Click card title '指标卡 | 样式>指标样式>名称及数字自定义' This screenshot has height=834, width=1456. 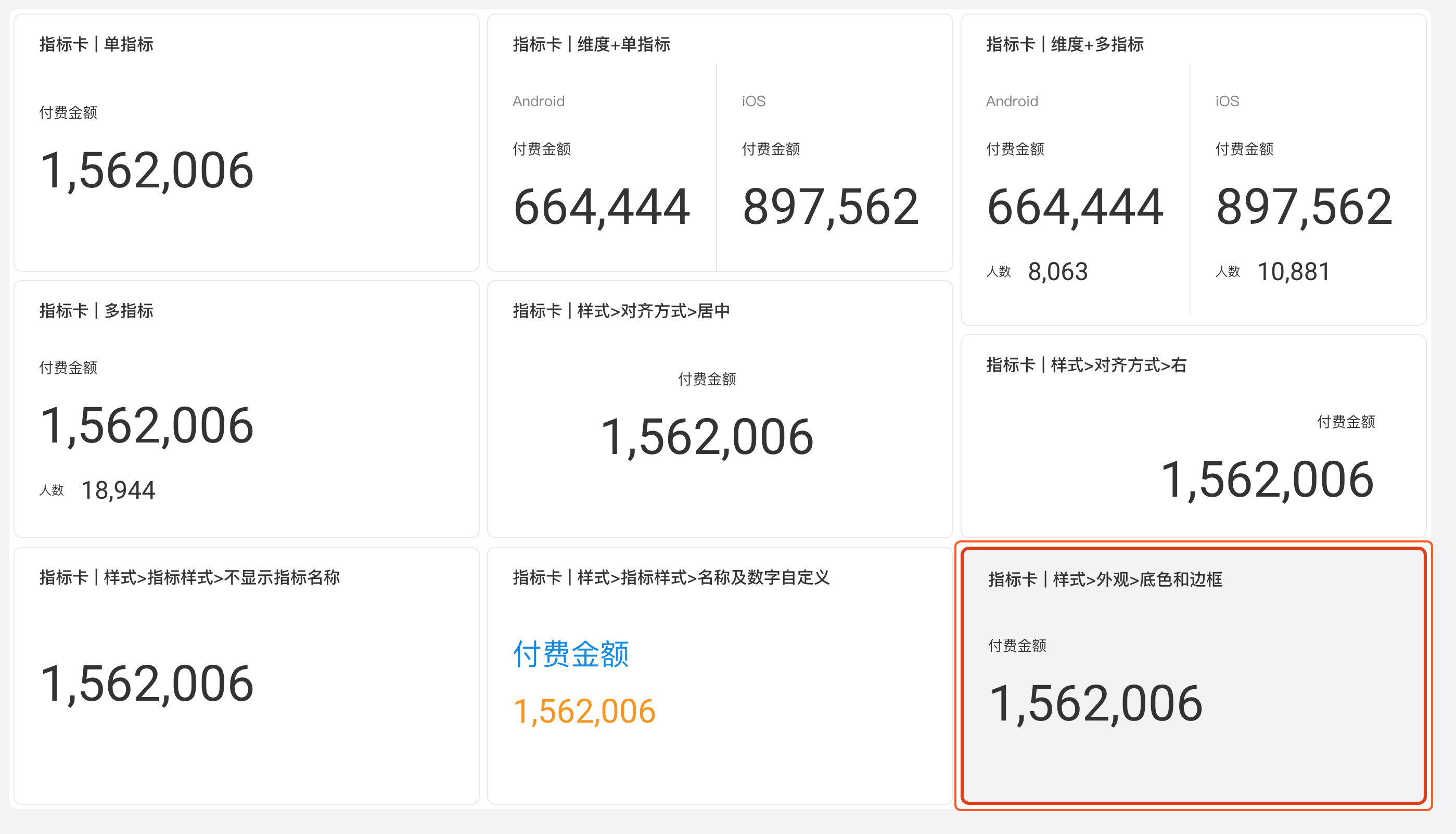click(671, 577)
